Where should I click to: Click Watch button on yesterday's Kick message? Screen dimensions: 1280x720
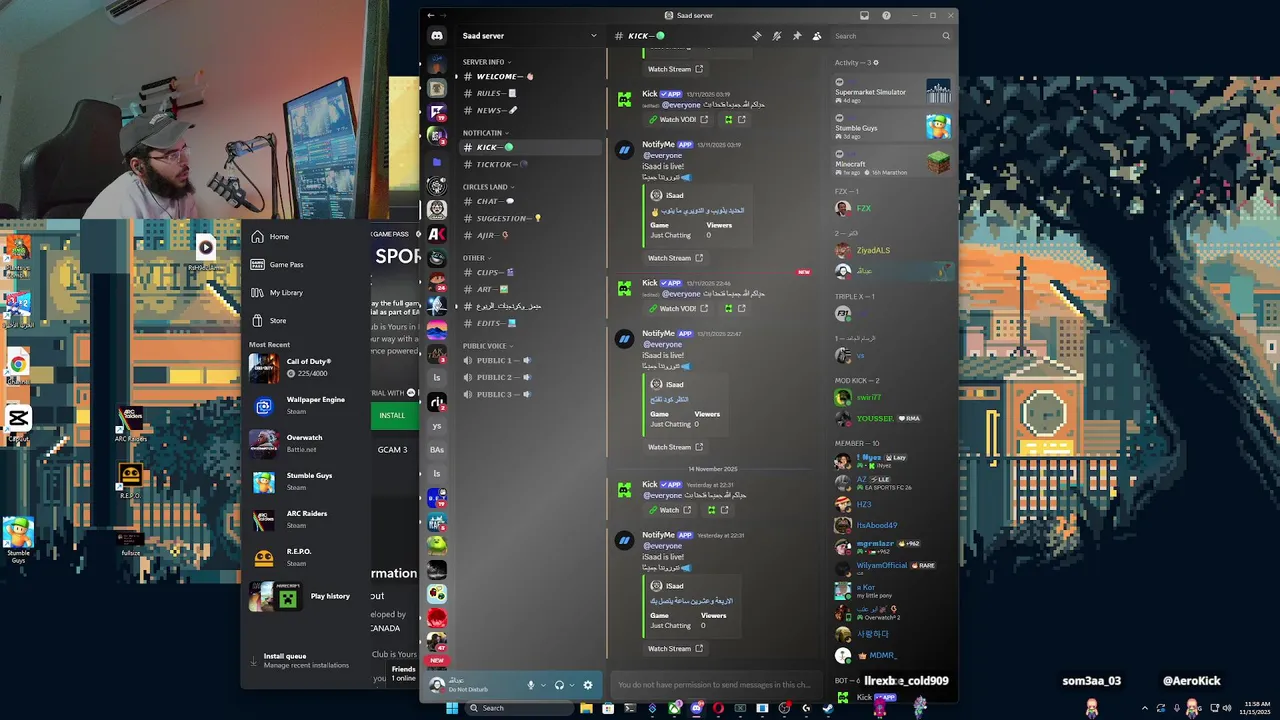(669, 510)
